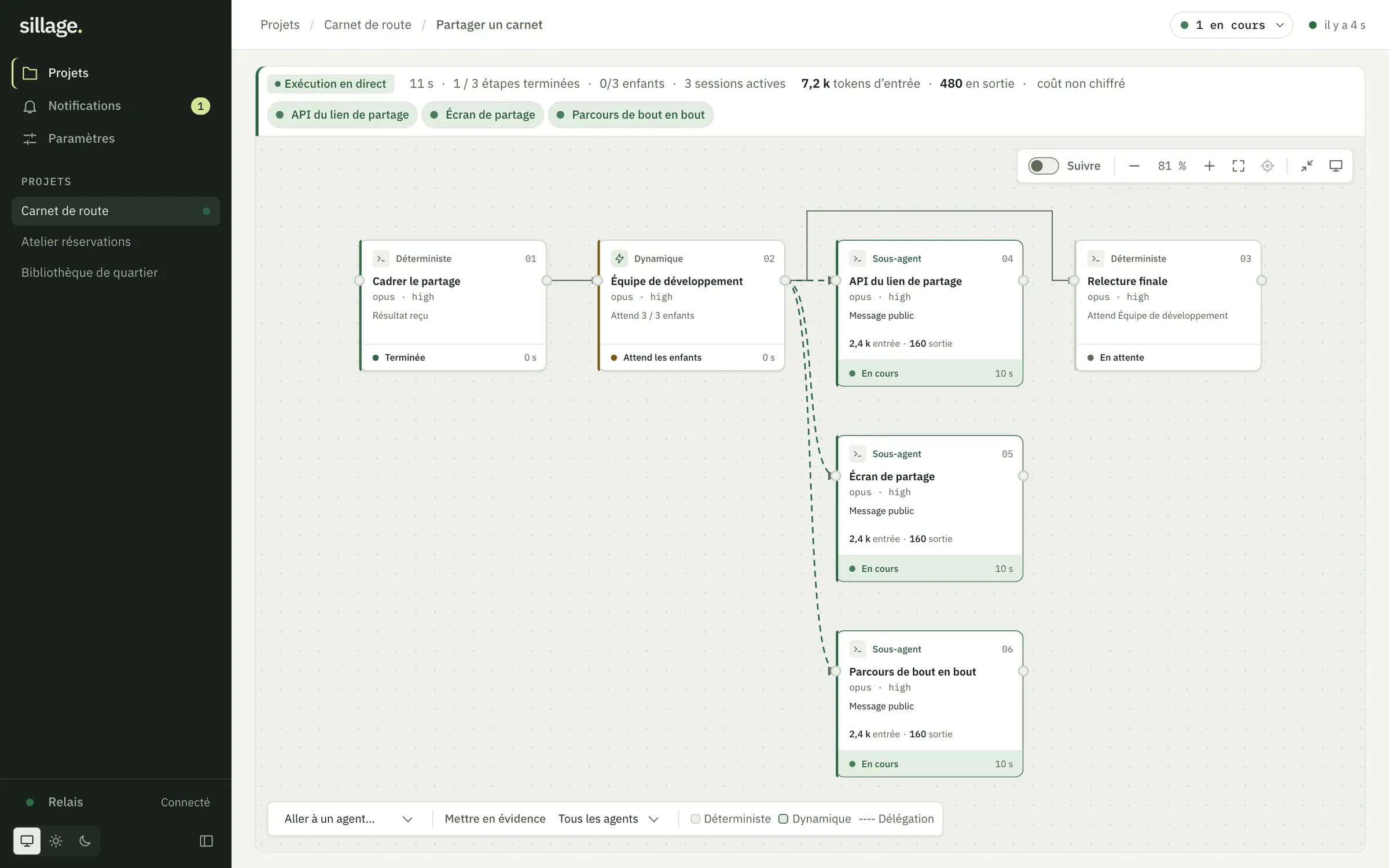This screenshot has height=868, width=1389.
Task: Click the collapse arrows icon in canvas toolbar
Action: (1307, 166)
